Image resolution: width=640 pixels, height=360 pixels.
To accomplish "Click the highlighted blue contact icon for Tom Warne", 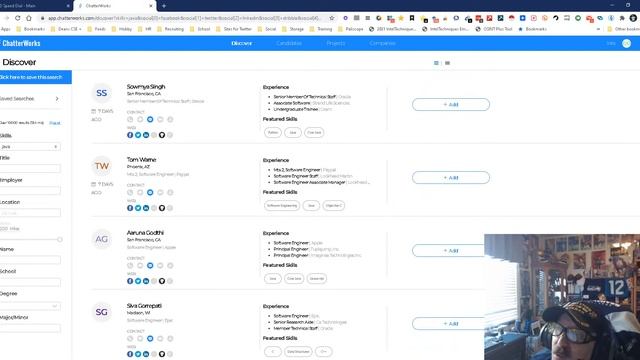I will [x=150, y=192].
